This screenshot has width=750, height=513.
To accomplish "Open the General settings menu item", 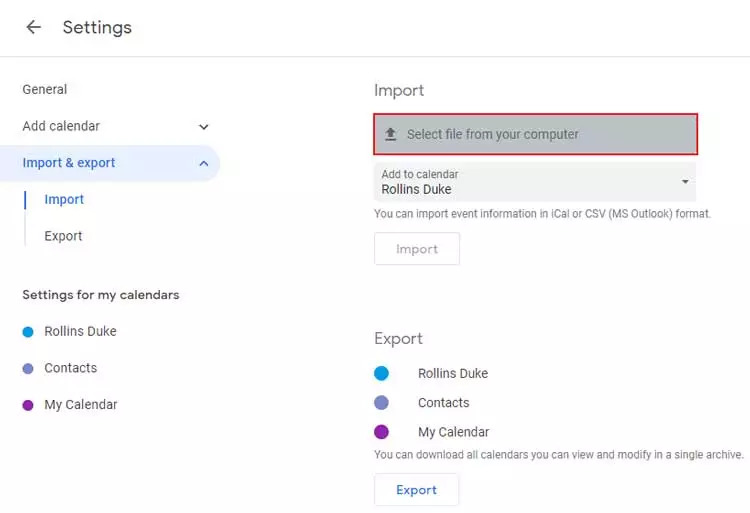I will (x=44, y=89).
